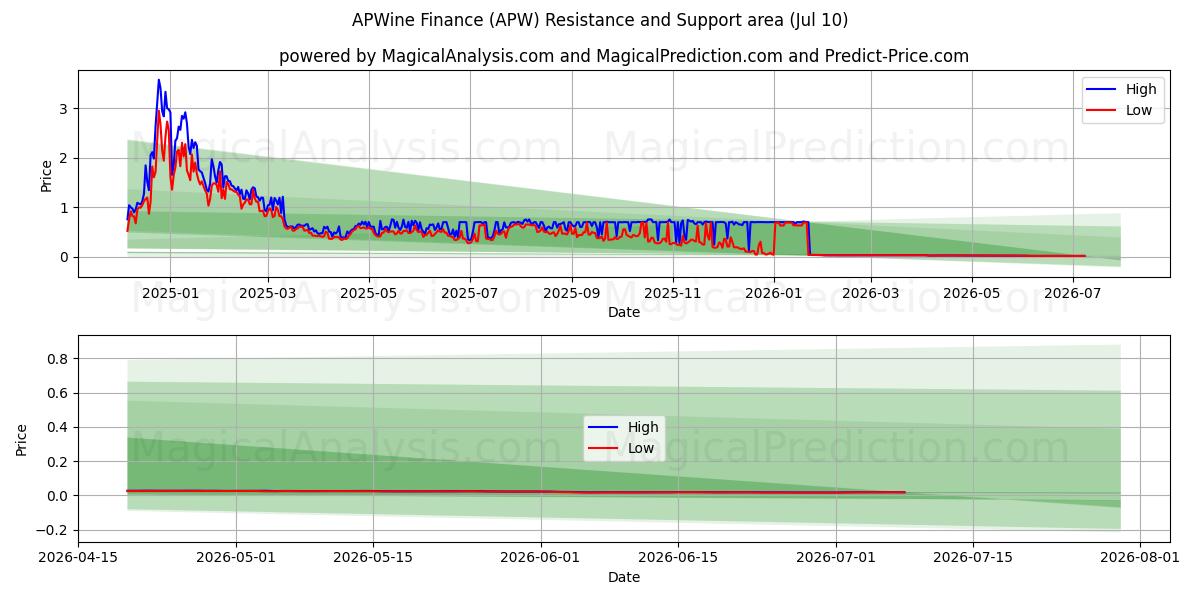This screenshot has height=600, width=1200.
Task: Click the 'High' legend entry in upper chart
Action: [1139, 89]
